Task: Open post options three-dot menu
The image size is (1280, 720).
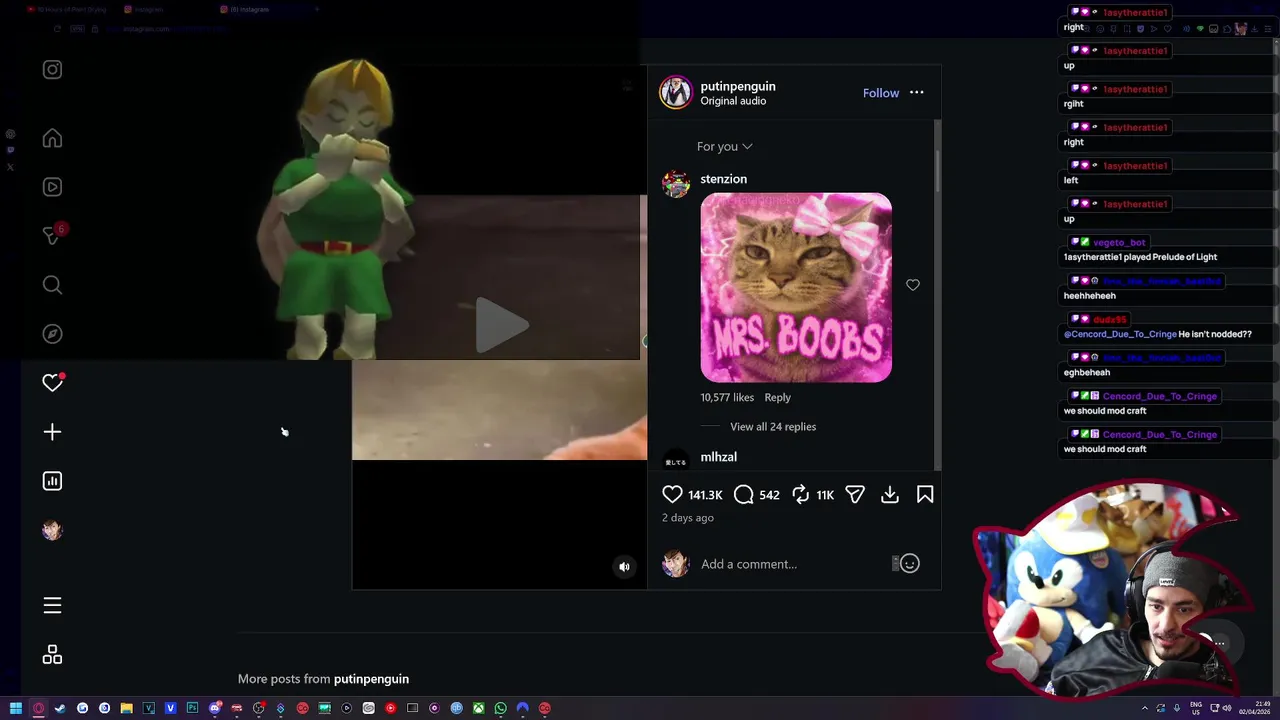Action: coord(917,93)
